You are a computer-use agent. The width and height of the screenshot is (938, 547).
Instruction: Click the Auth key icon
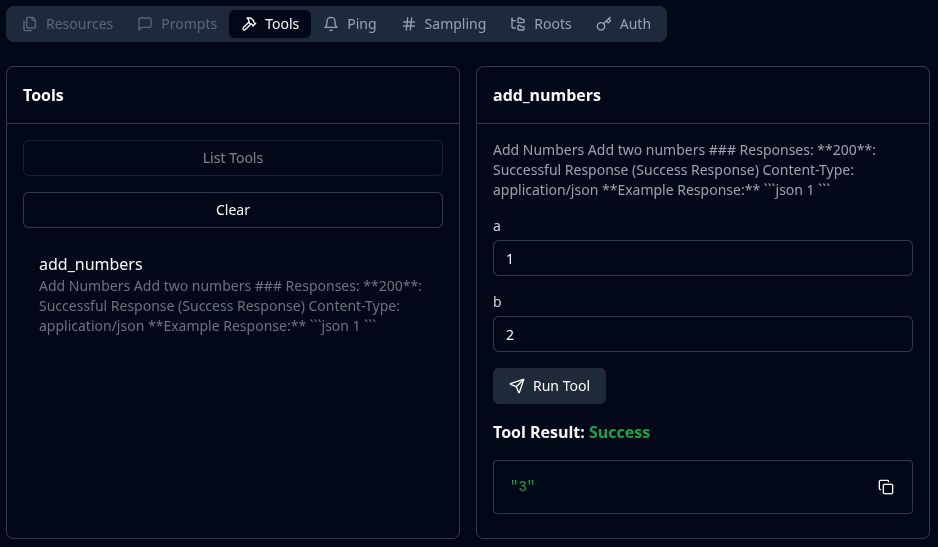[604, 24]
